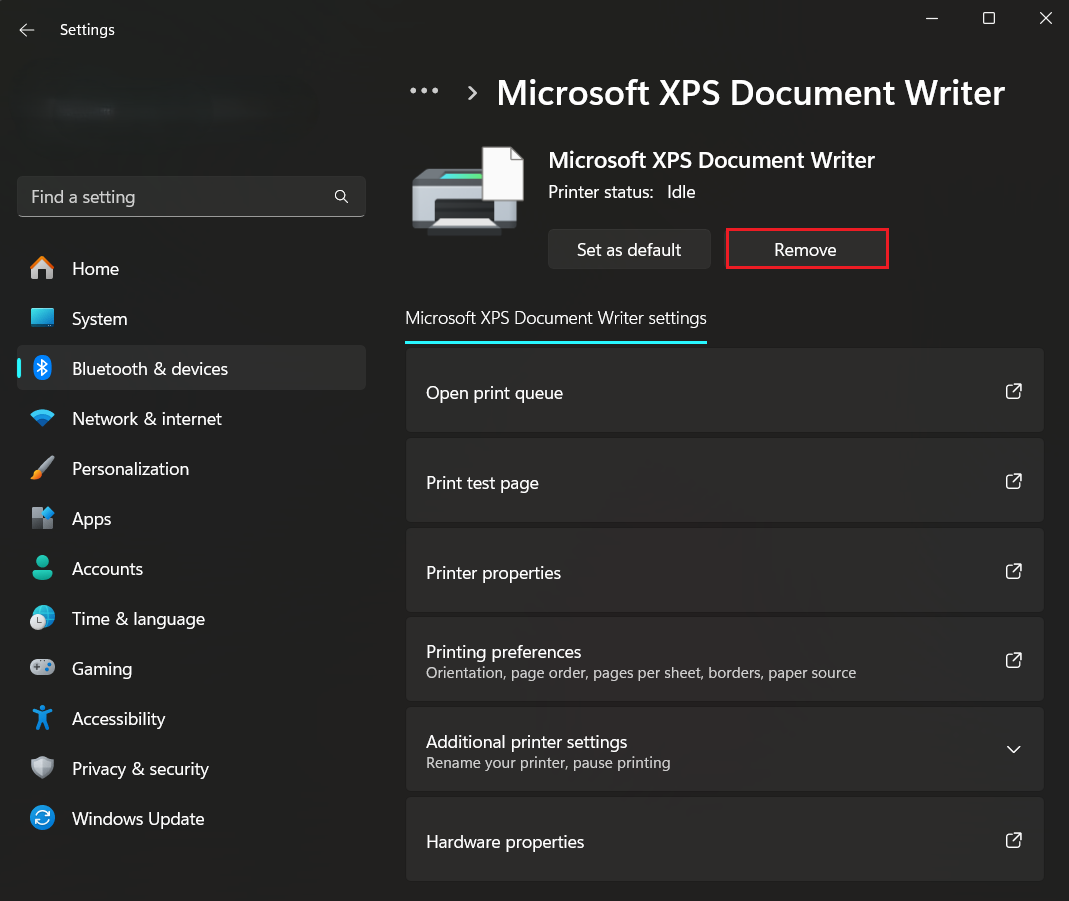This screenshot has height=901, width=1069.
Task: Expand Additional printer settings chevron
Action: (x=1013, y=750)
